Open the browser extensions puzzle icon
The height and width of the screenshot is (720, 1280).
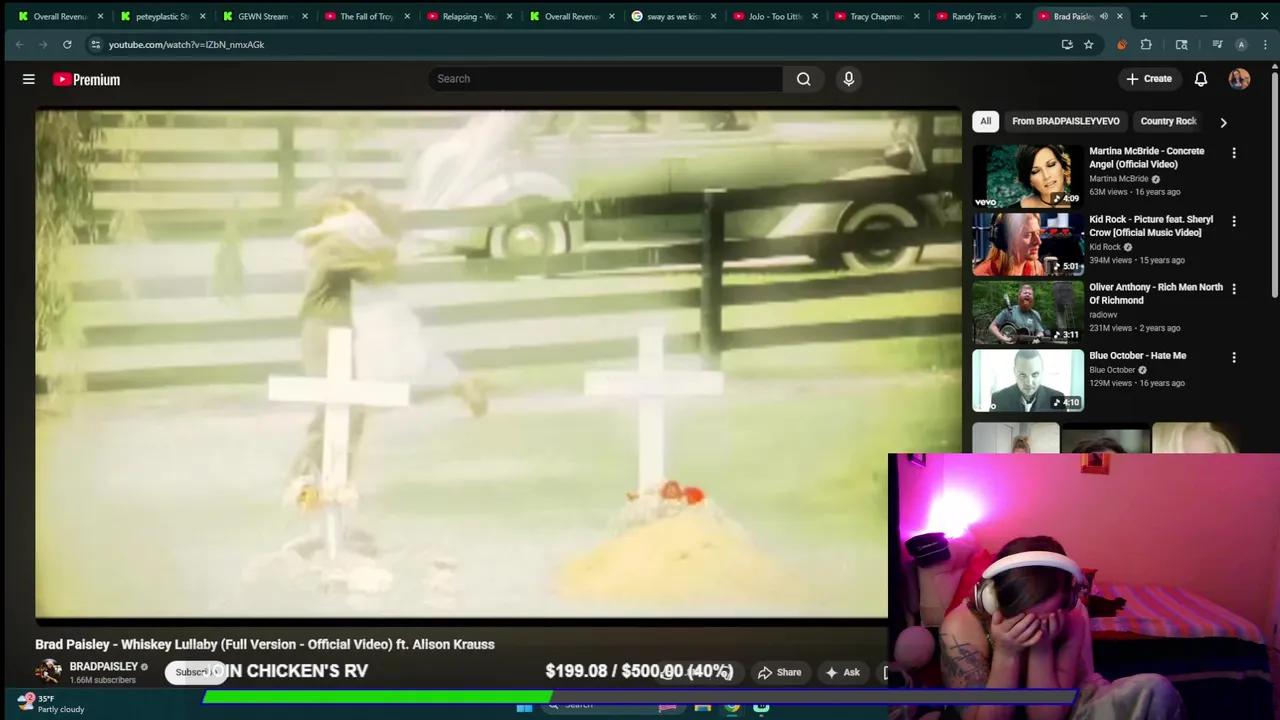point(1146,44)
